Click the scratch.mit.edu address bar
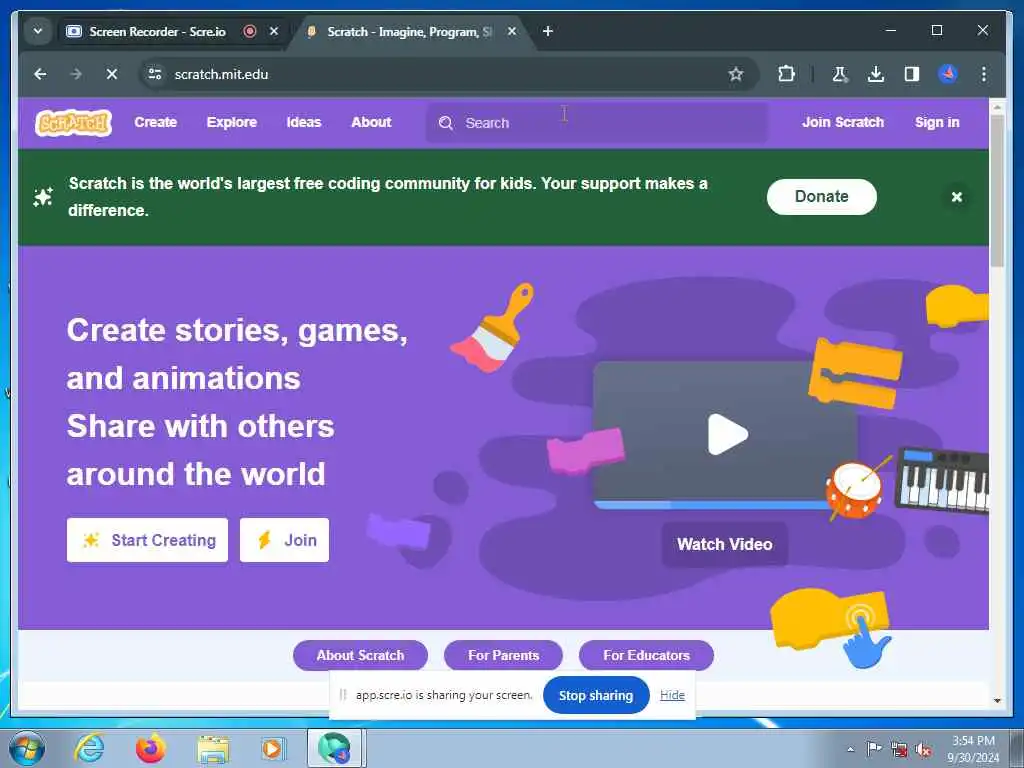Screen dimensions: 1024x768 pos(431,74)
